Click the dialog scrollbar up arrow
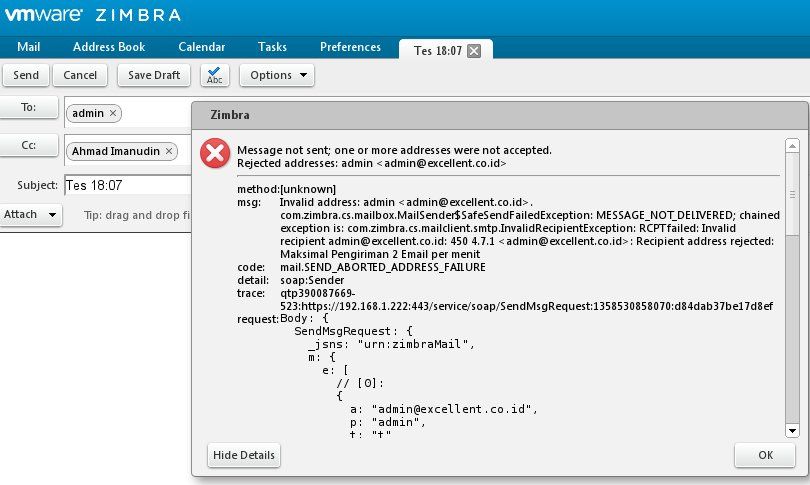The width and height of the screenshot is (810, 485). [x=792, y=146]
